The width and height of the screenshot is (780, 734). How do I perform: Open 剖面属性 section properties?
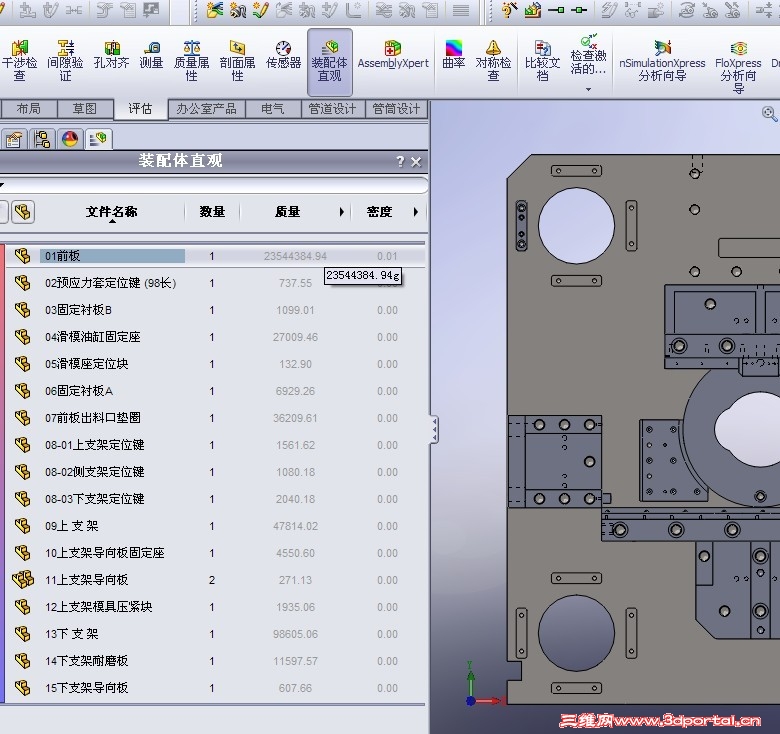(x=237, y=61)
